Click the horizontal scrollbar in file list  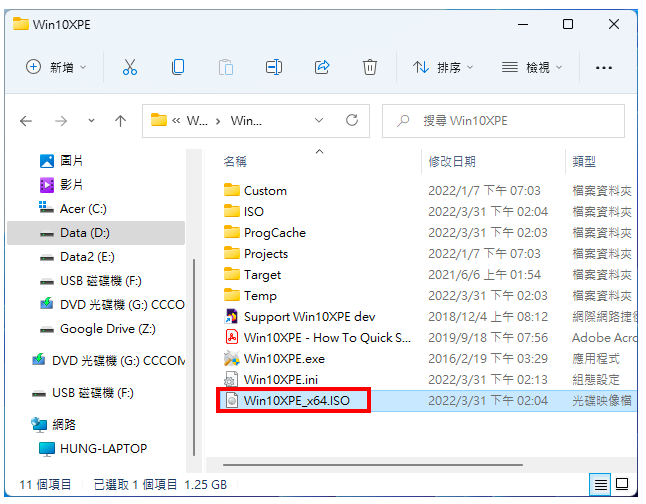pos(373,465)
